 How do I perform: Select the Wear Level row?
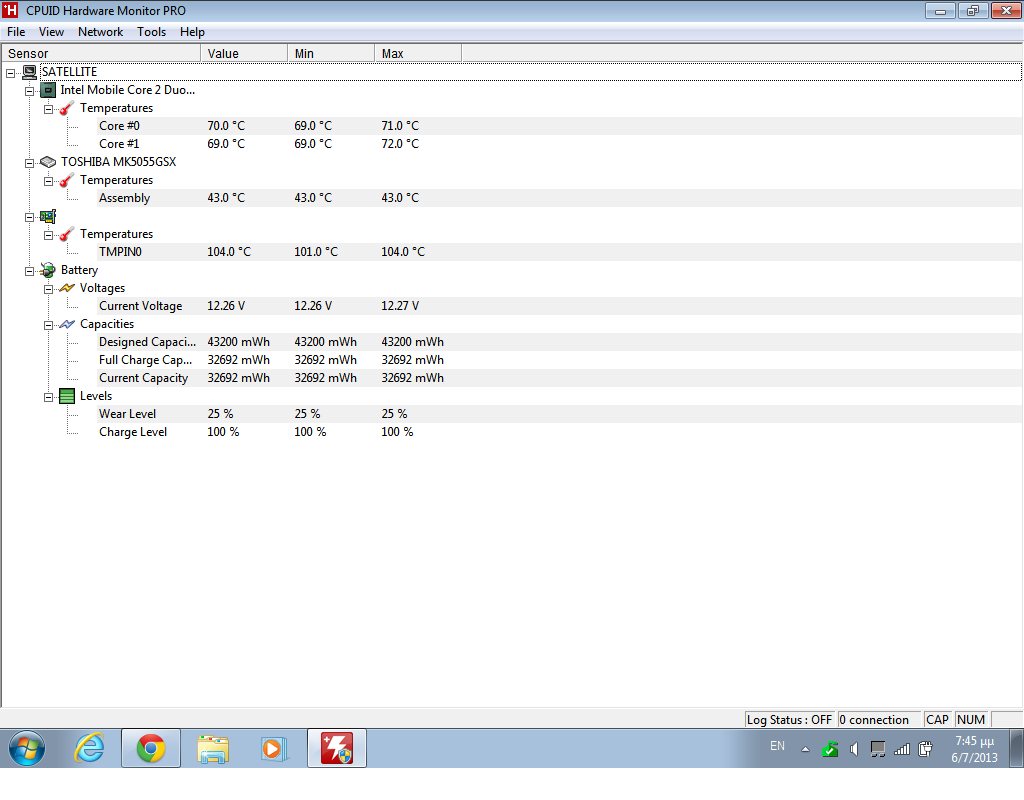(x=559, y=414)
